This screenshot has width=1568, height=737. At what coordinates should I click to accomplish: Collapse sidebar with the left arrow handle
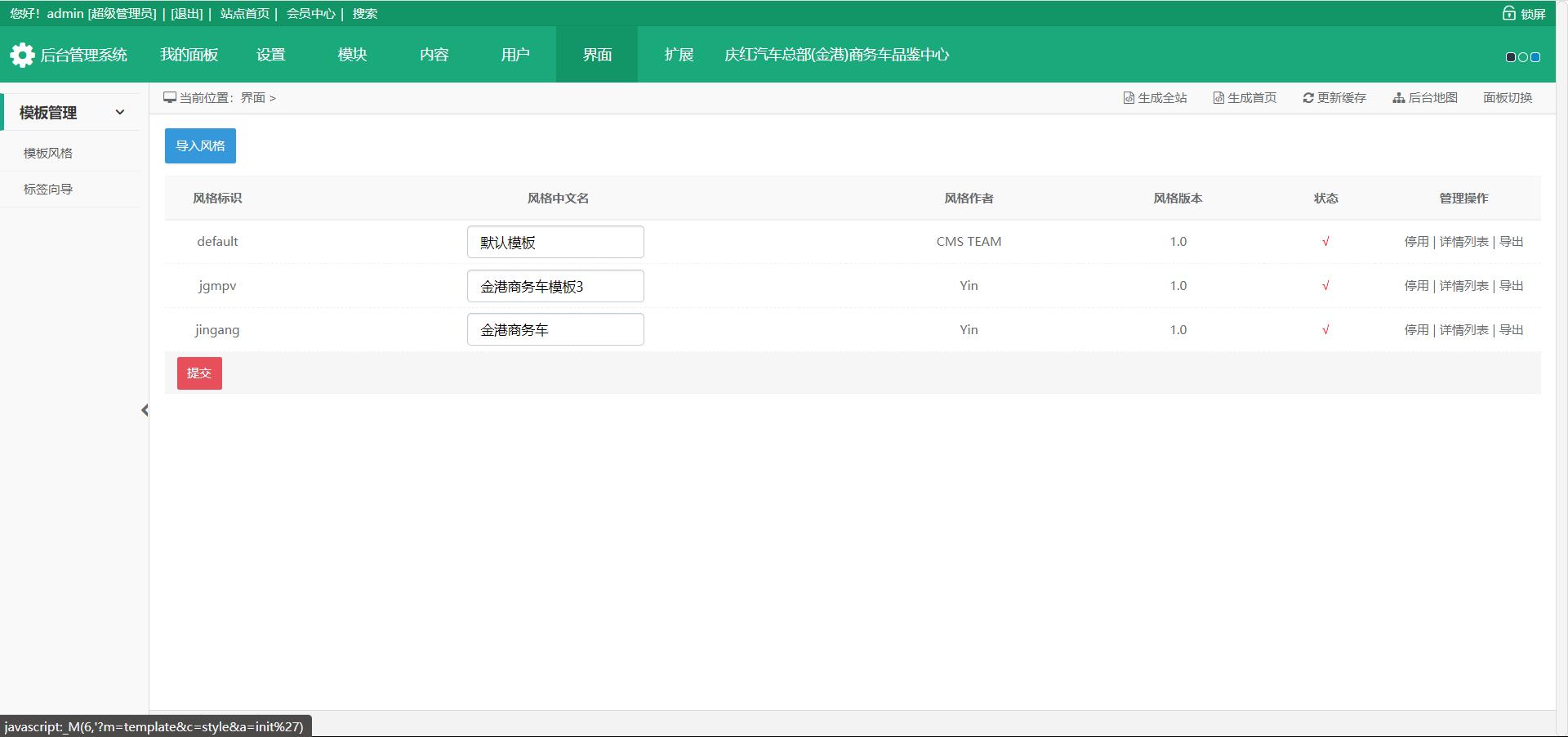[145, 410]
